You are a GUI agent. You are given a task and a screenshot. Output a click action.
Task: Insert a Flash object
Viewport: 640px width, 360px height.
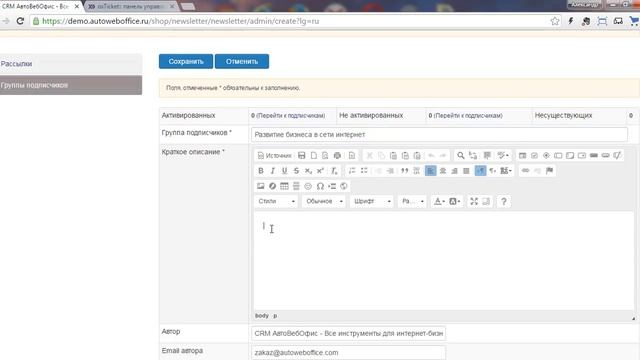click(272, 186)
